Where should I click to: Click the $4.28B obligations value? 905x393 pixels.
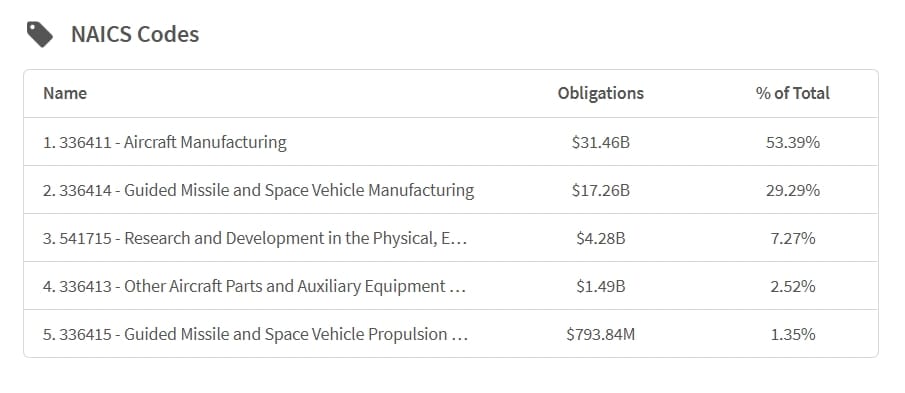tap(601, 238)
